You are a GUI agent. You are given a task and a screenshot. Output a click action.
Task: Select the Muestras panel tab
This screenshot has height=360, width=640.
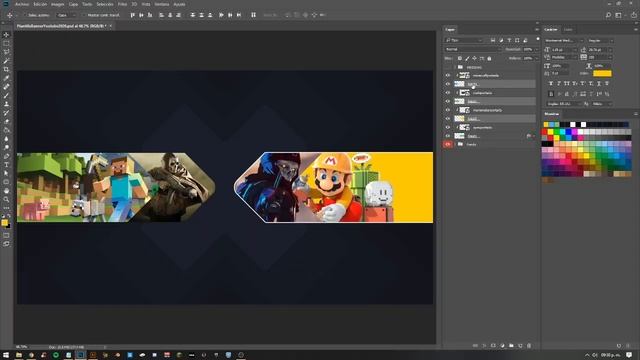click(552, 114)
